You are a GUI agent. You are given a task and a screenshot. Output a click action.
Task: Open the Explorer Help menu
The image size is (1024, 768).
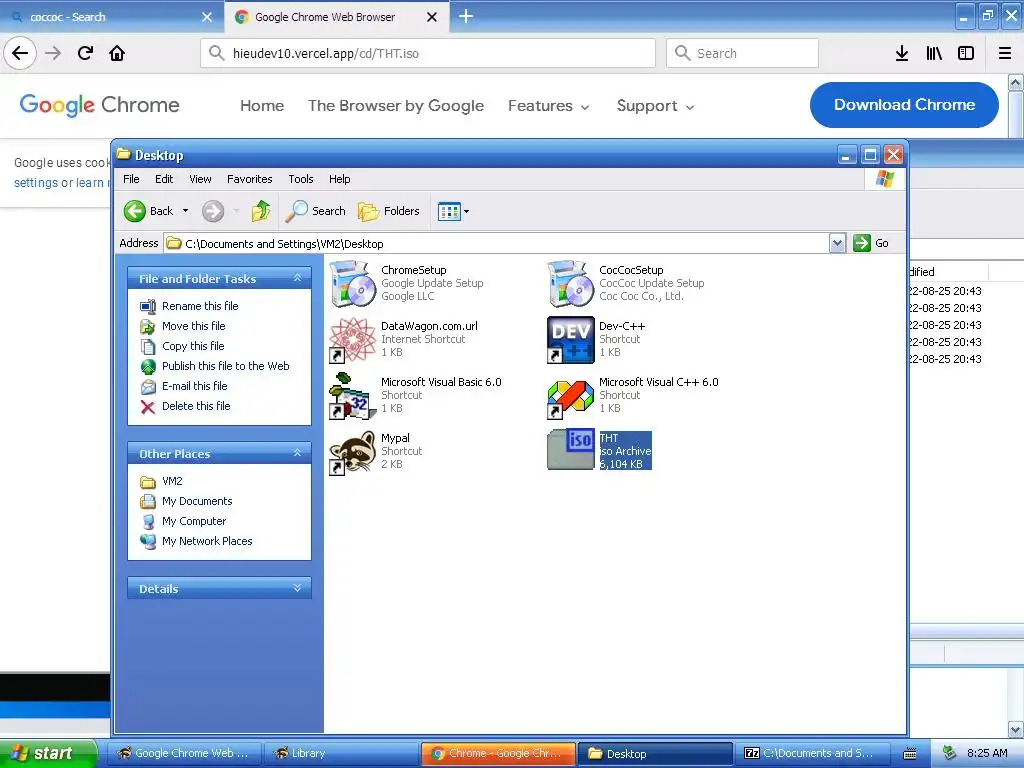340,179
